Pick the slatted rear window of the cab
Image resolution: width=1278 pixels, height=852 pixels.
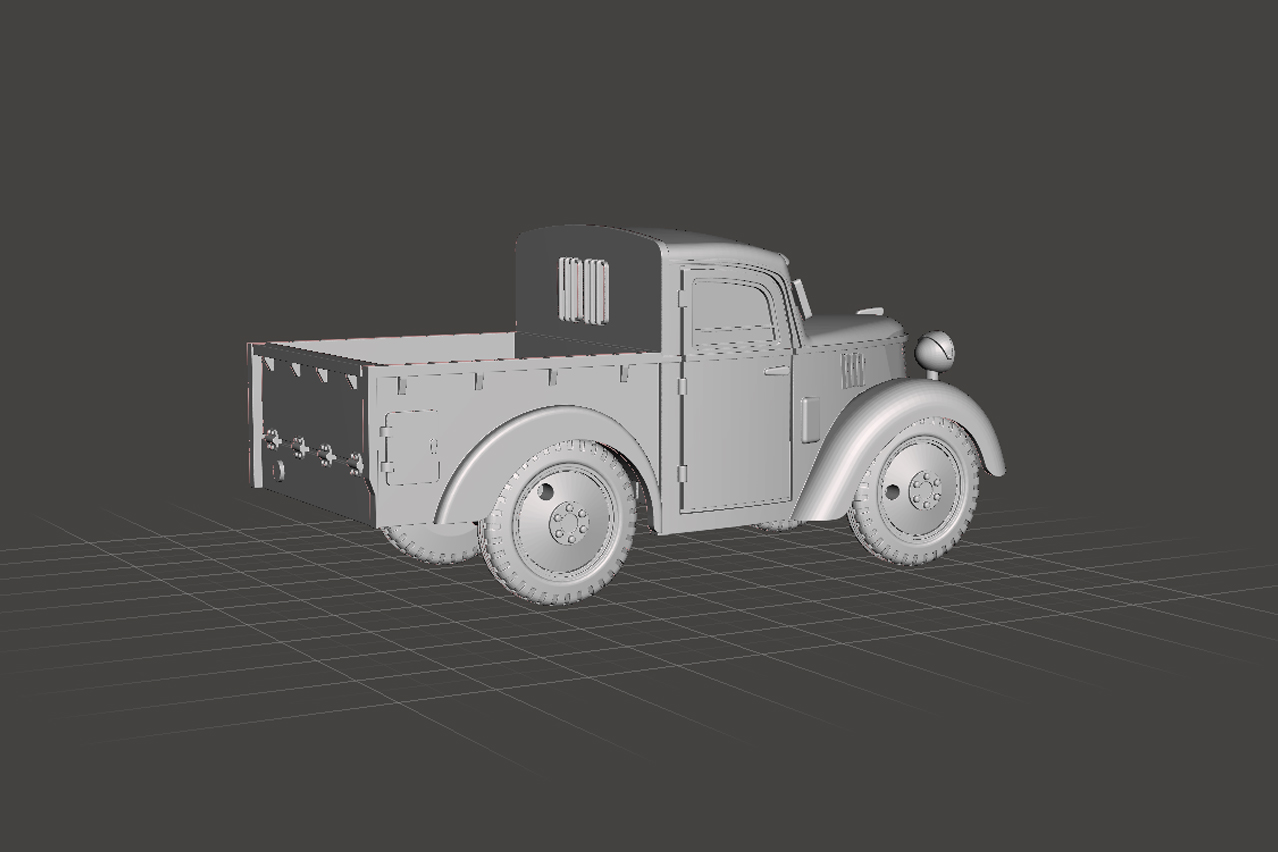point(583,291)
